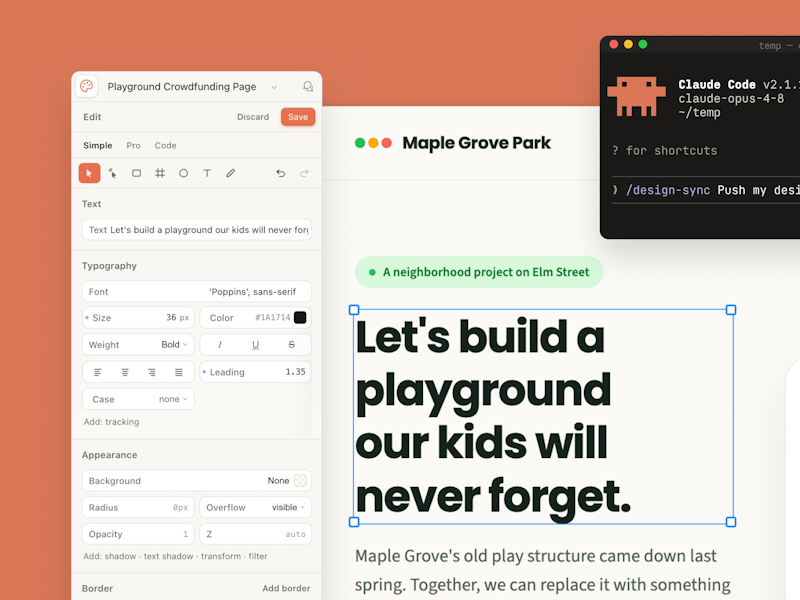This screenshot has height=600, width=800.
Task: Click "? for shortcuts" in terminal window
Action: [664, 151]
